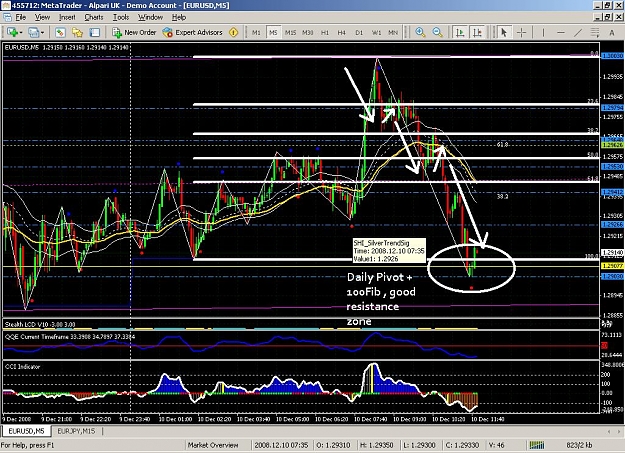This screenshot has width=625, height=453.
Task: Click the EURUSD,M5 chart header label
Action: [66, 47]
